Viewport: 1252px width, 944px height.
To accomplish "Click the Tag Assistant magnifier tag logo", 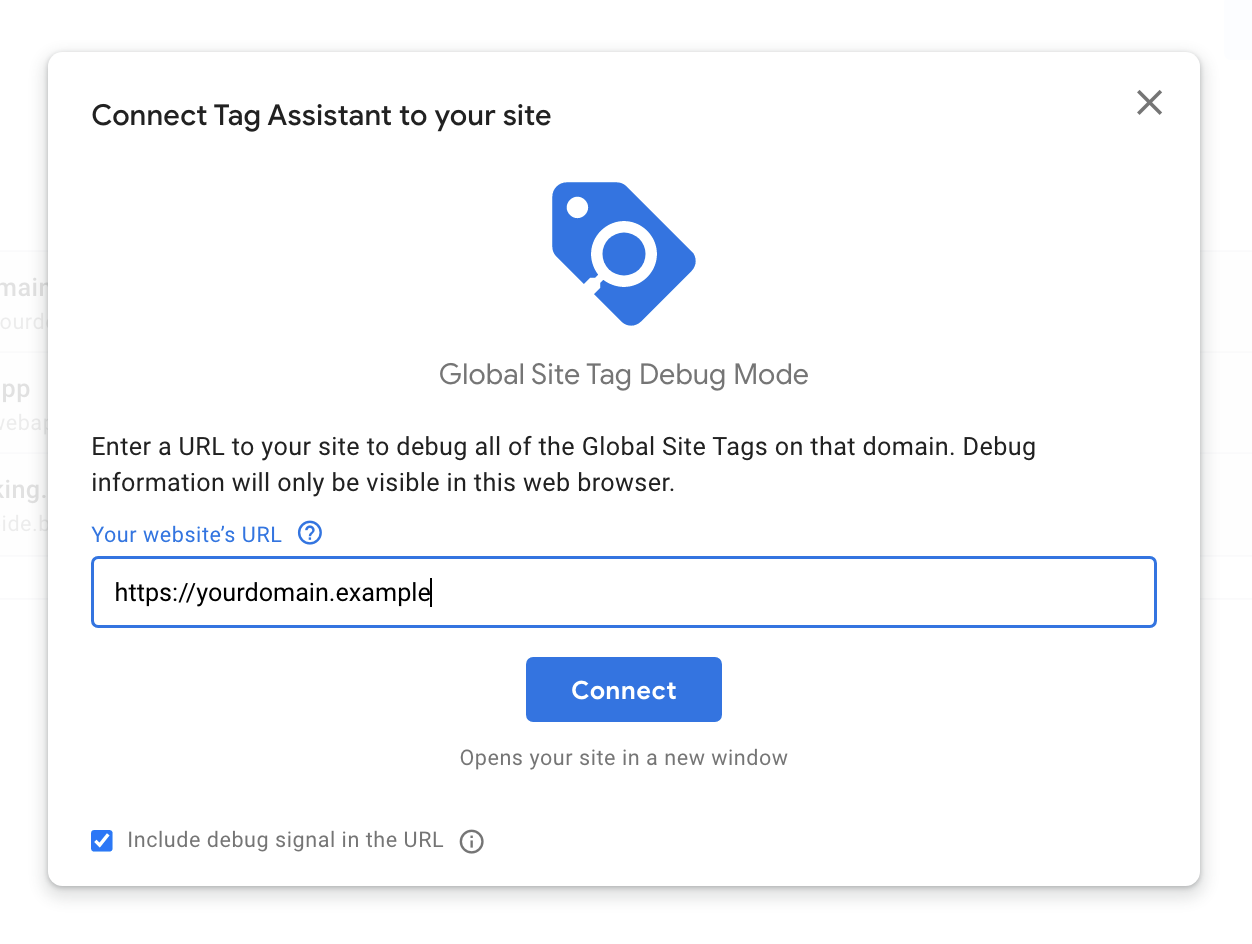I will coord(624,253).
